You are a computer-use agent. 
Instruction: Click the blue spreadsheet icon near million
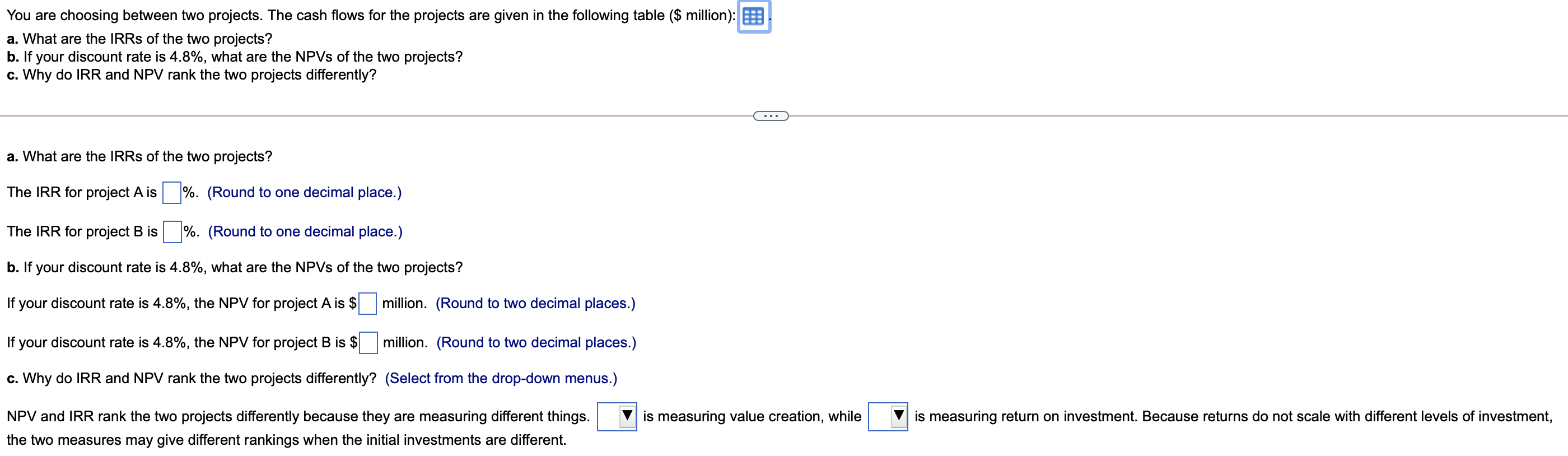tap(754, 16)
